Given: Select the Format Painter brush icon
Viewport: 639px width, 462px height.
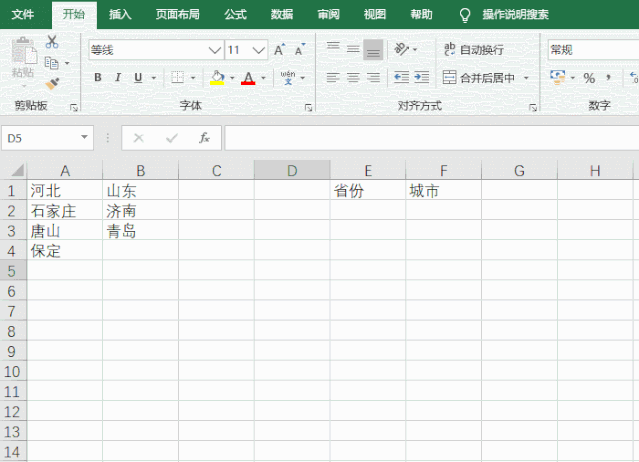Looking at the screenshot, I should coord(52,84).
